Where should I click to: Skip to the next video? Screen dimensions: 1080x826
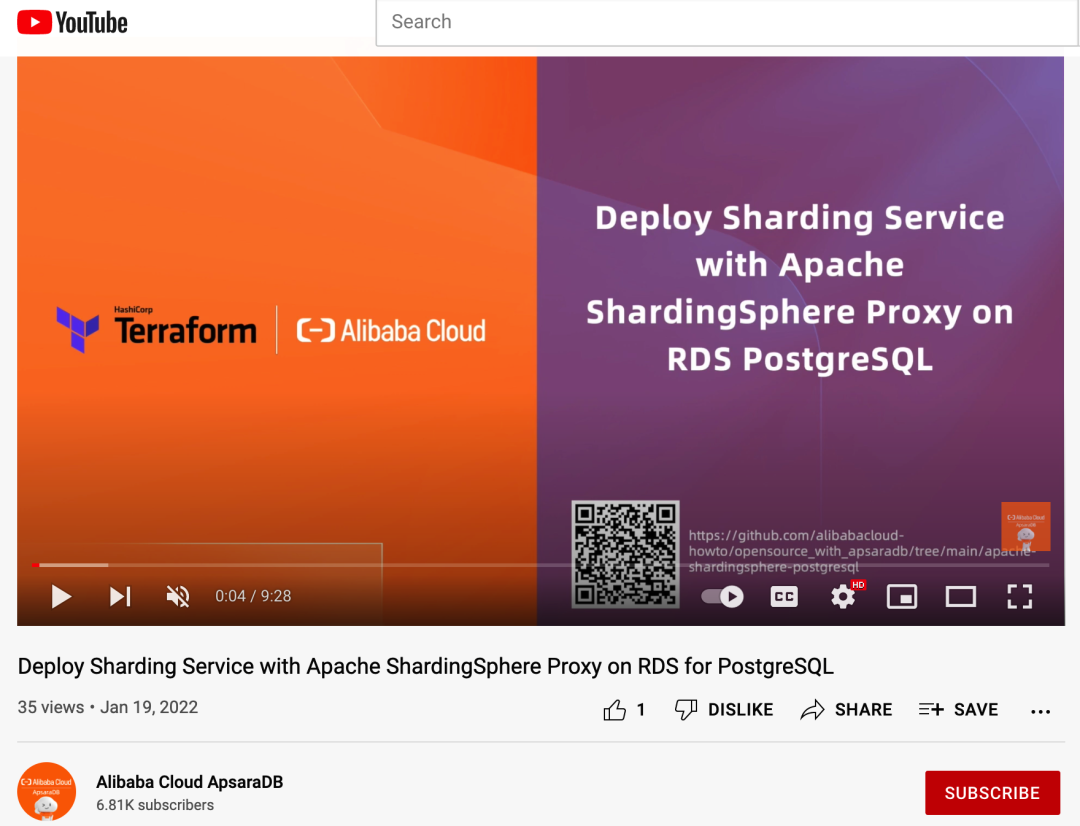click(x=120, y=597)
